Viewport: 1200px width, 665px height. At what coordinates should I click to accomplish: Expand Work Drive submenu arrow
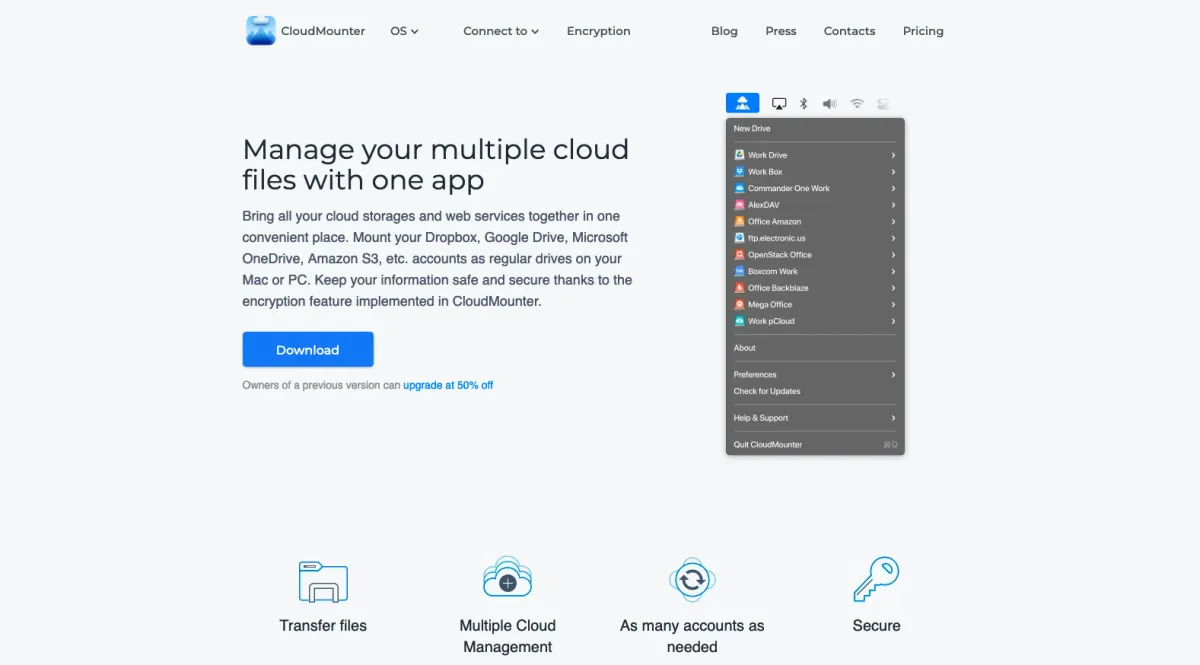(893, 155)
